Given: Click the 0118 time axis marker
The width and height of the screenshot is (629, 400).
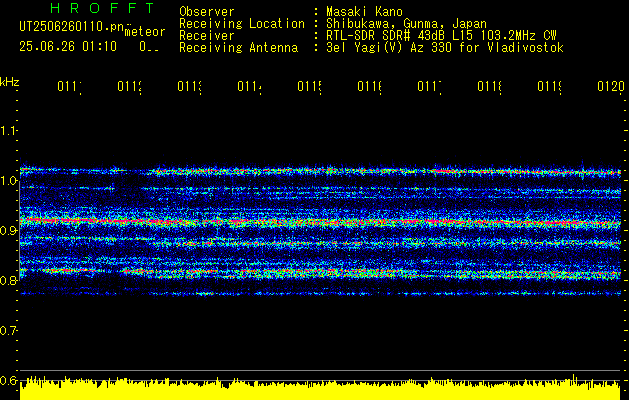Looking at the screenshot, I should pyautogui.click(x=489, y=87).
